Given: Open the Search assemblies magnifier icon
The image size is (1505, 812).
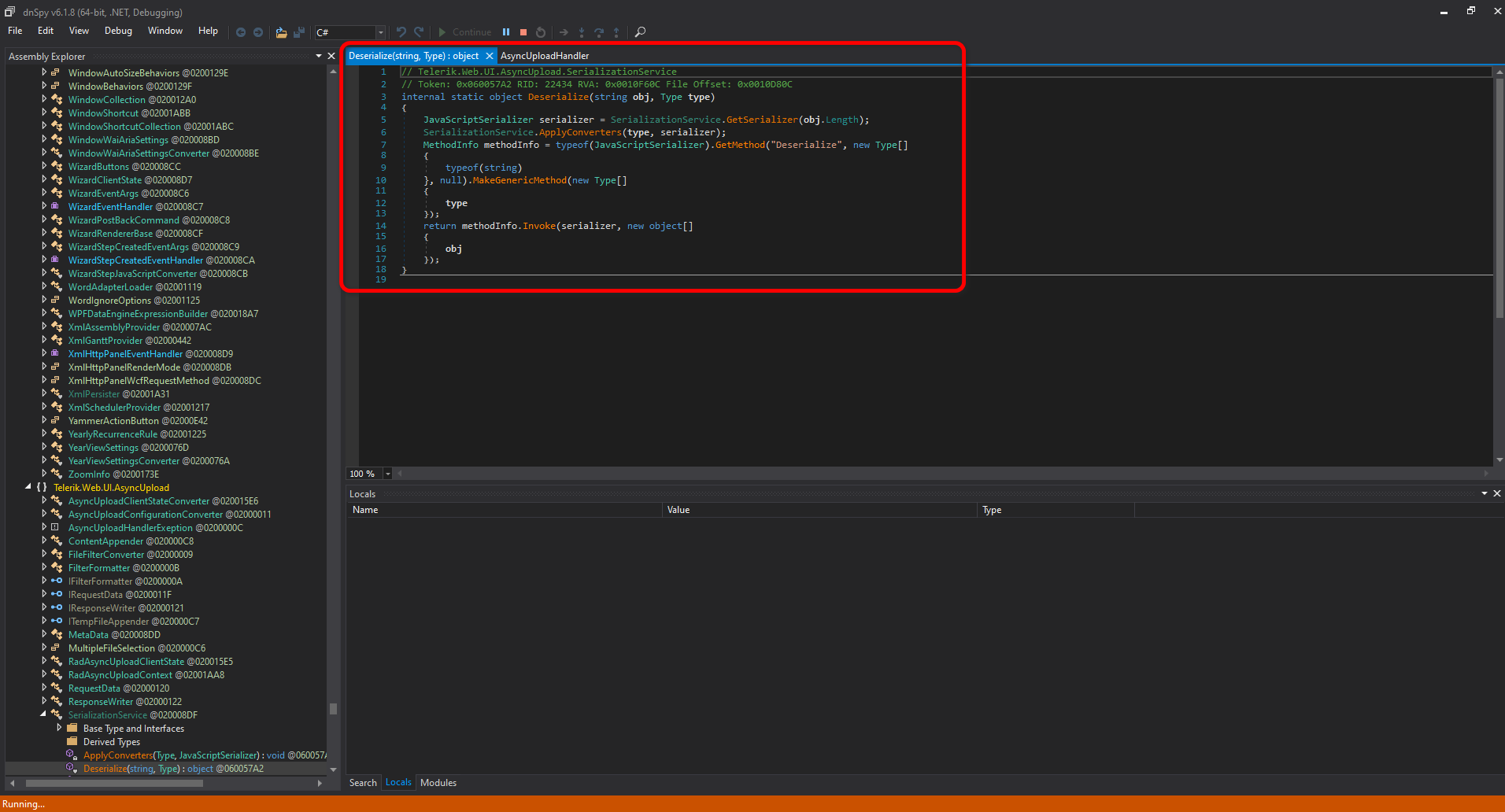Looking at the screenshot, I should click(640, 32).
